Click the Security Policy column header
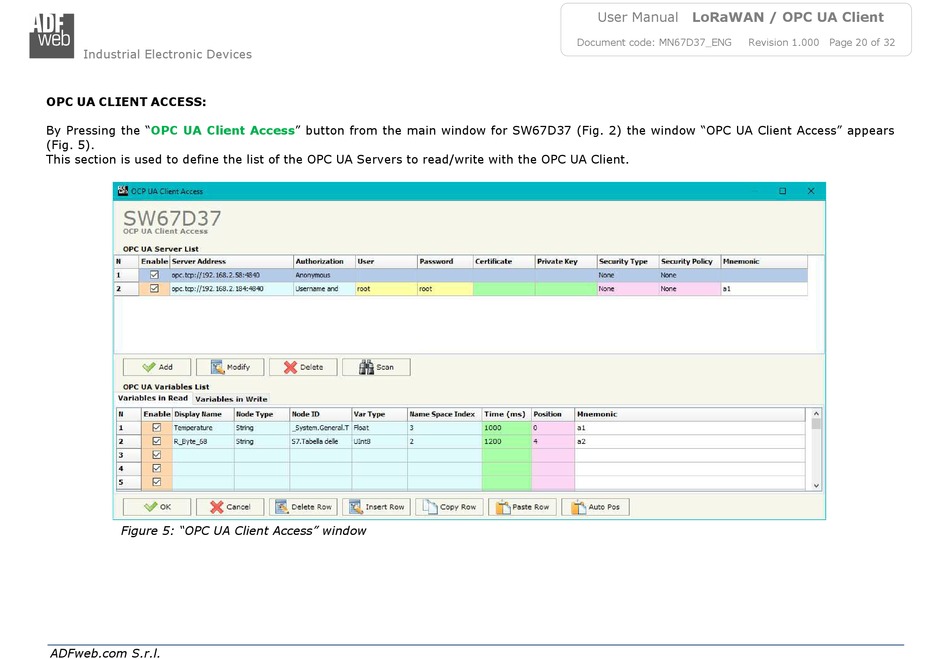This screenshot has height=659, width=950. 690,262
